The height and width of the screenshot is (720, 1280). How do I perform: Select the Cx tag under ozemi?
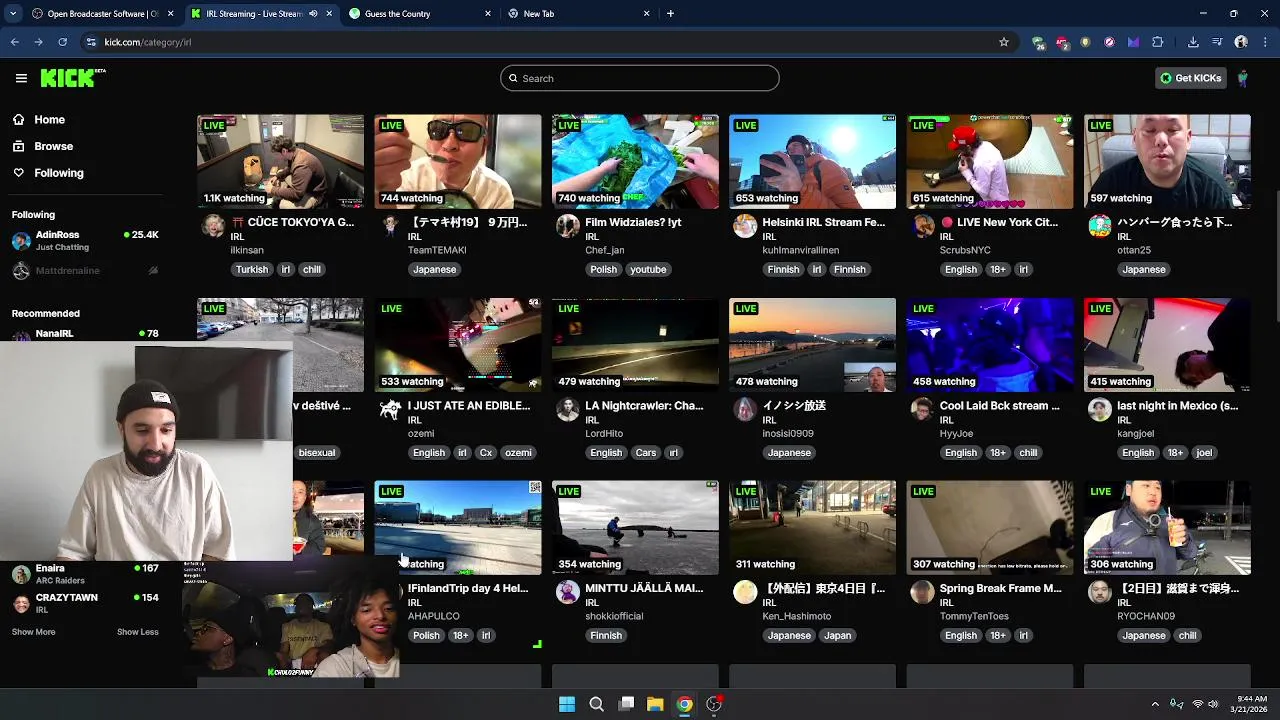tap(485, 452)
